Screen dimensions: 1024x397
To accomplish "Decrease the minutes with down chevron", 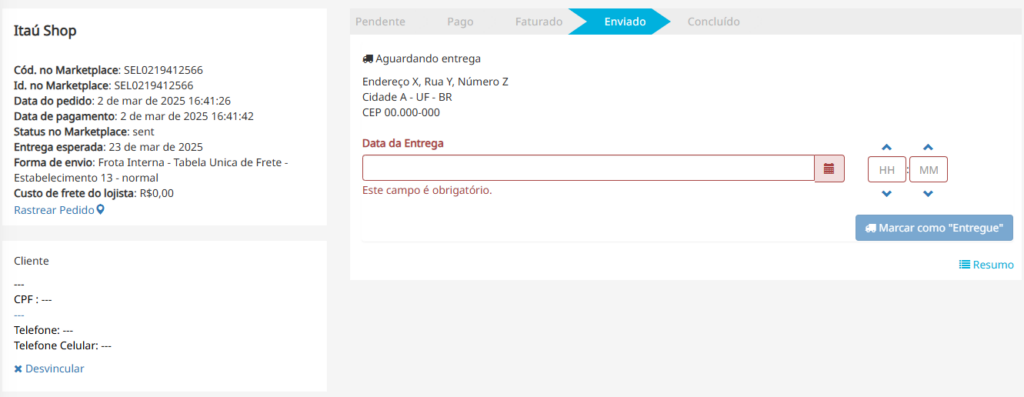I will pyautogui.click(x=929, y=193).
